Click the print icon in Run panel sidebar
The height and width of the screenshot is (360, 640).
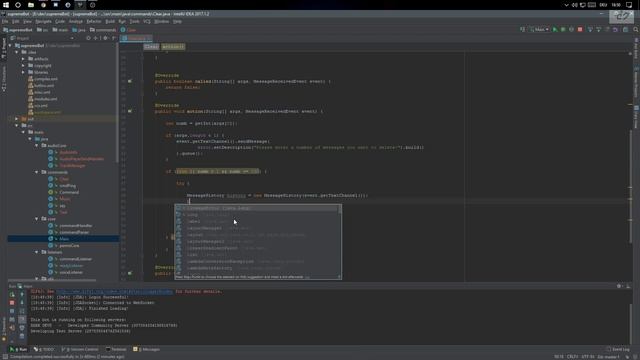[x=22, y=327]
